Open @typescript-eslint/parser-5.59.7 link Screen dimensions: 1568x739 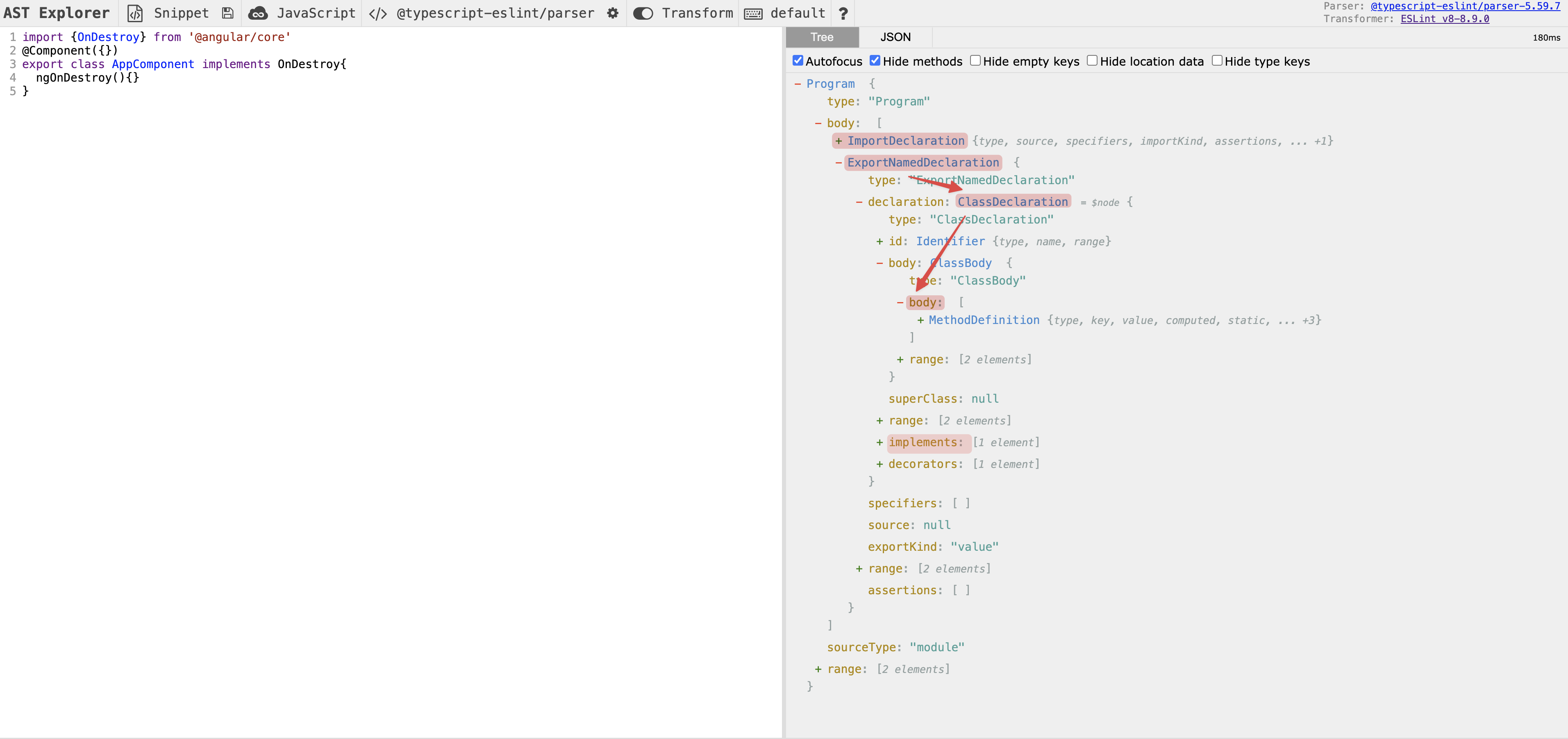click(1465, 6)
